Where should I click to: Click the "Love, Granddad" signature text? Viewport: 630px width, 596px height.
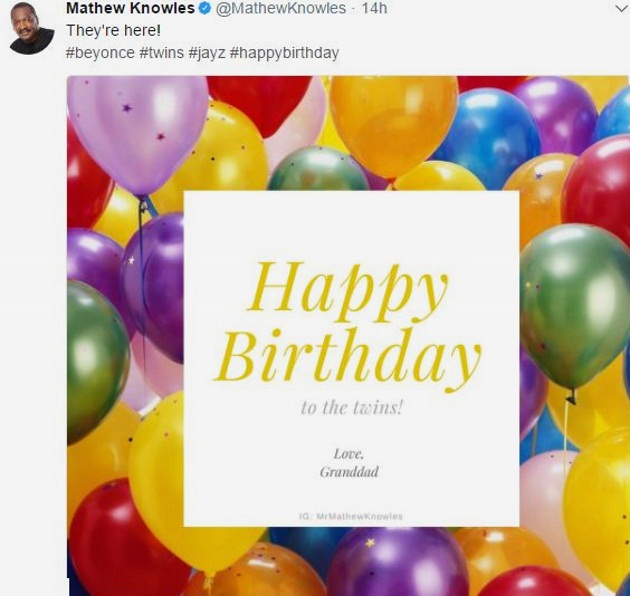[x=349, y=463]
